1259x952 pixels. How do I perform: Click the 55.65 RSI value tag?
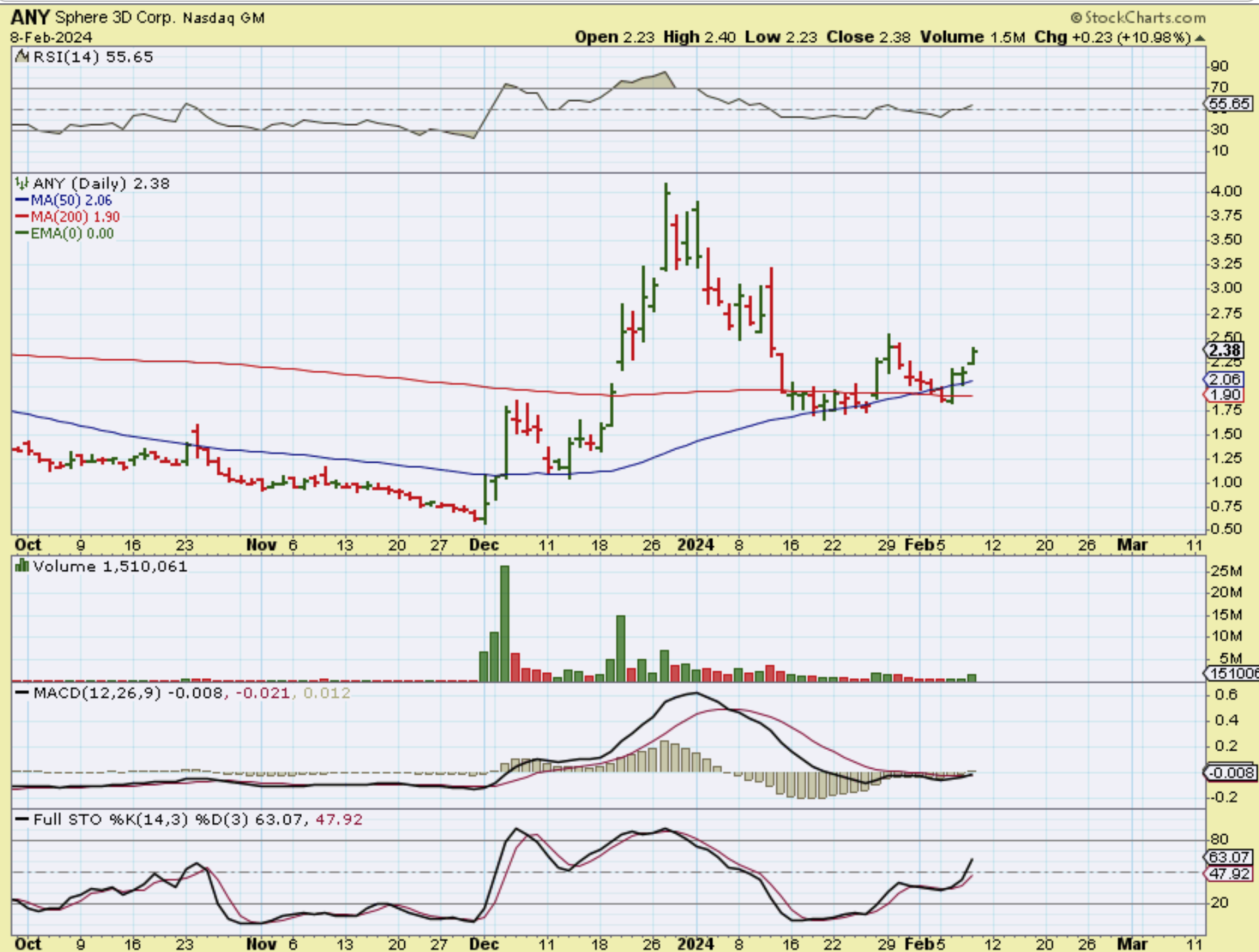(1229, 104)
